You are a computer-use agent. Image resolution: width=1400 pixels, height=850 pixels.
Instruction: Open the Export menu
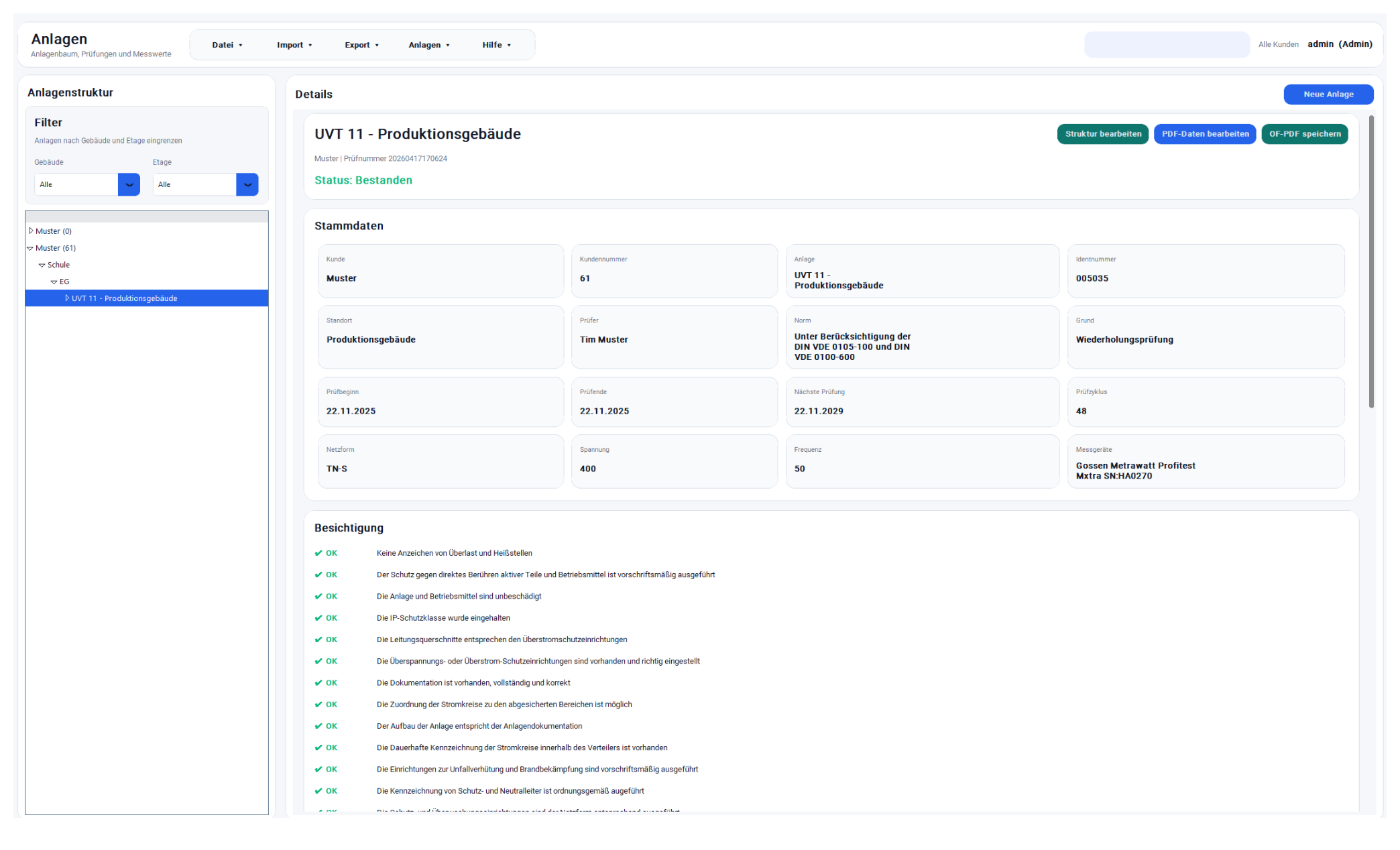coord(361,45)
